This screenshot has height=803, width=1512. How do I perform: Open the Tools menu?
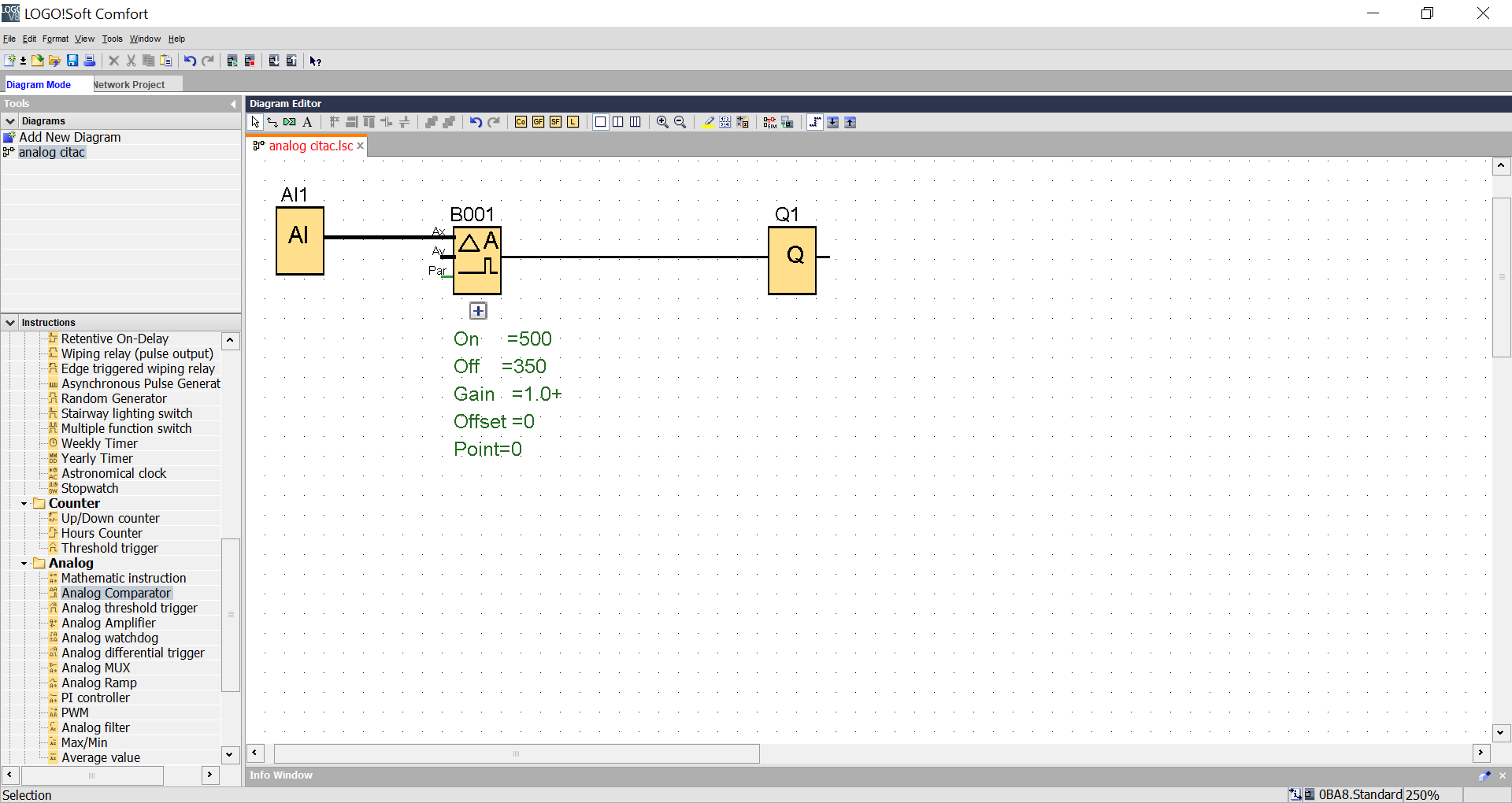112,39
